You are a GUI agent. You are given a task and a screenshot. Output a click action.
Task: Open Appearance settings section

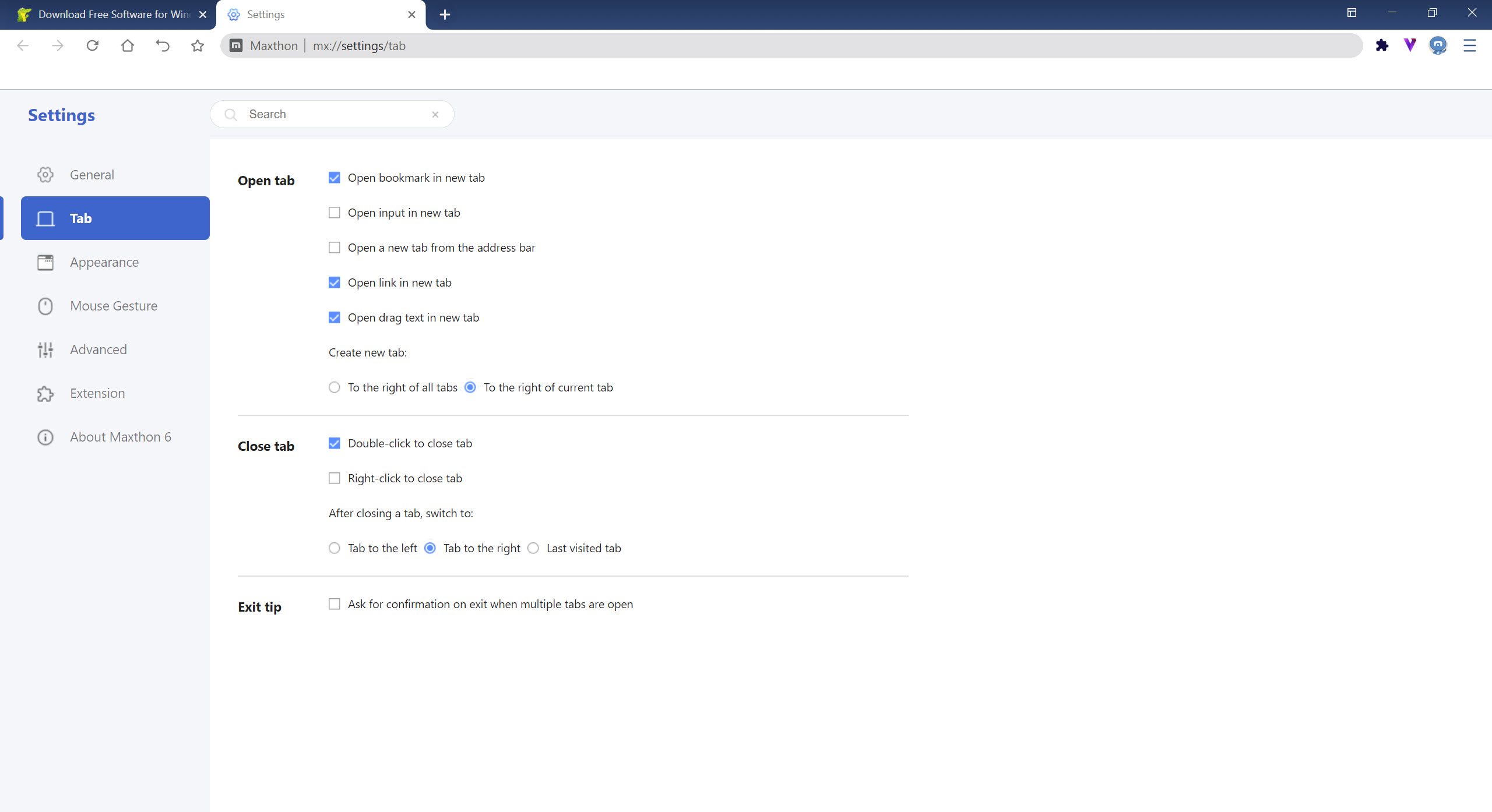[115, 262]
